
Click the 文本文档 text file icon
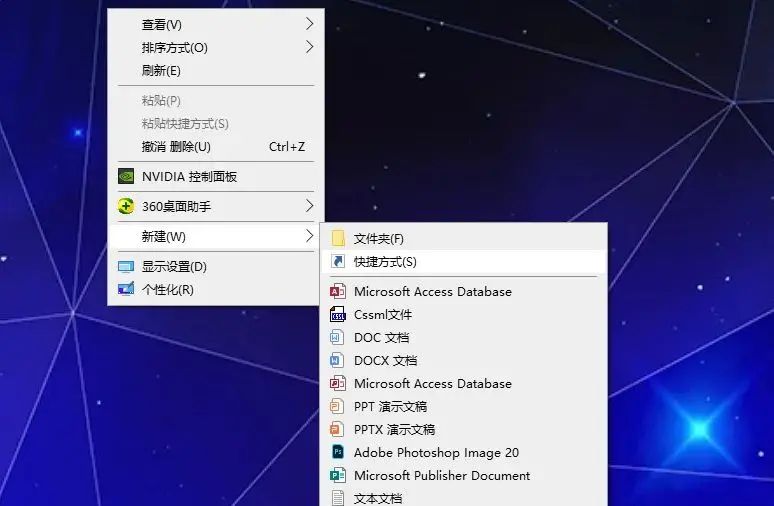pos(338,498)
